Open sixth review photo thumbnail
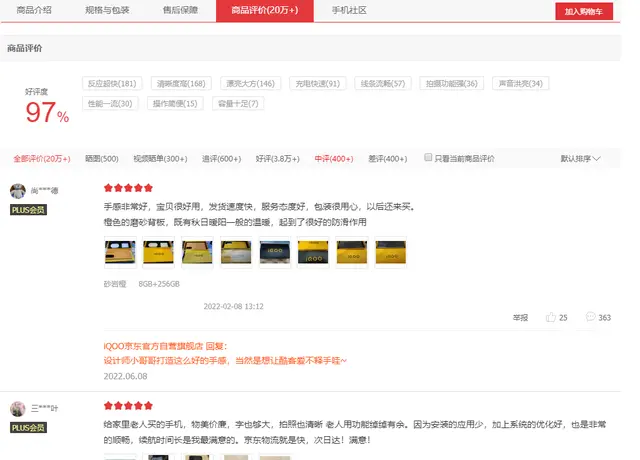Screen dimensions: 640x460 click(x=313, y=252)
